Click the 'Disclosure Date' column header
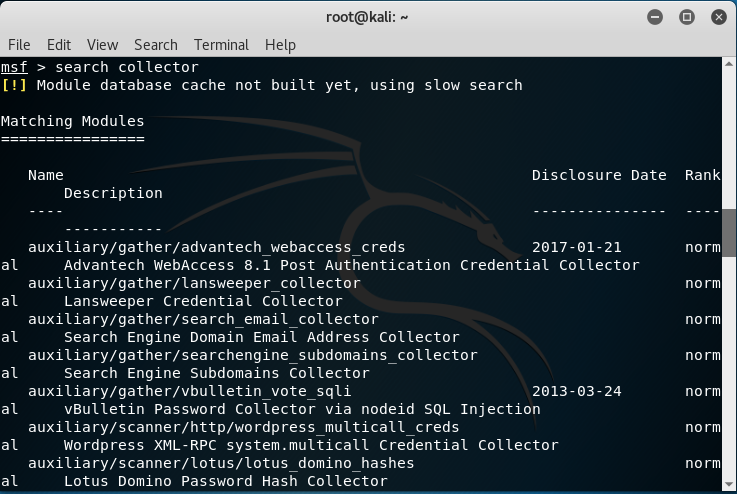This screenshot has height=494, width=737. (x=599, y=175)
